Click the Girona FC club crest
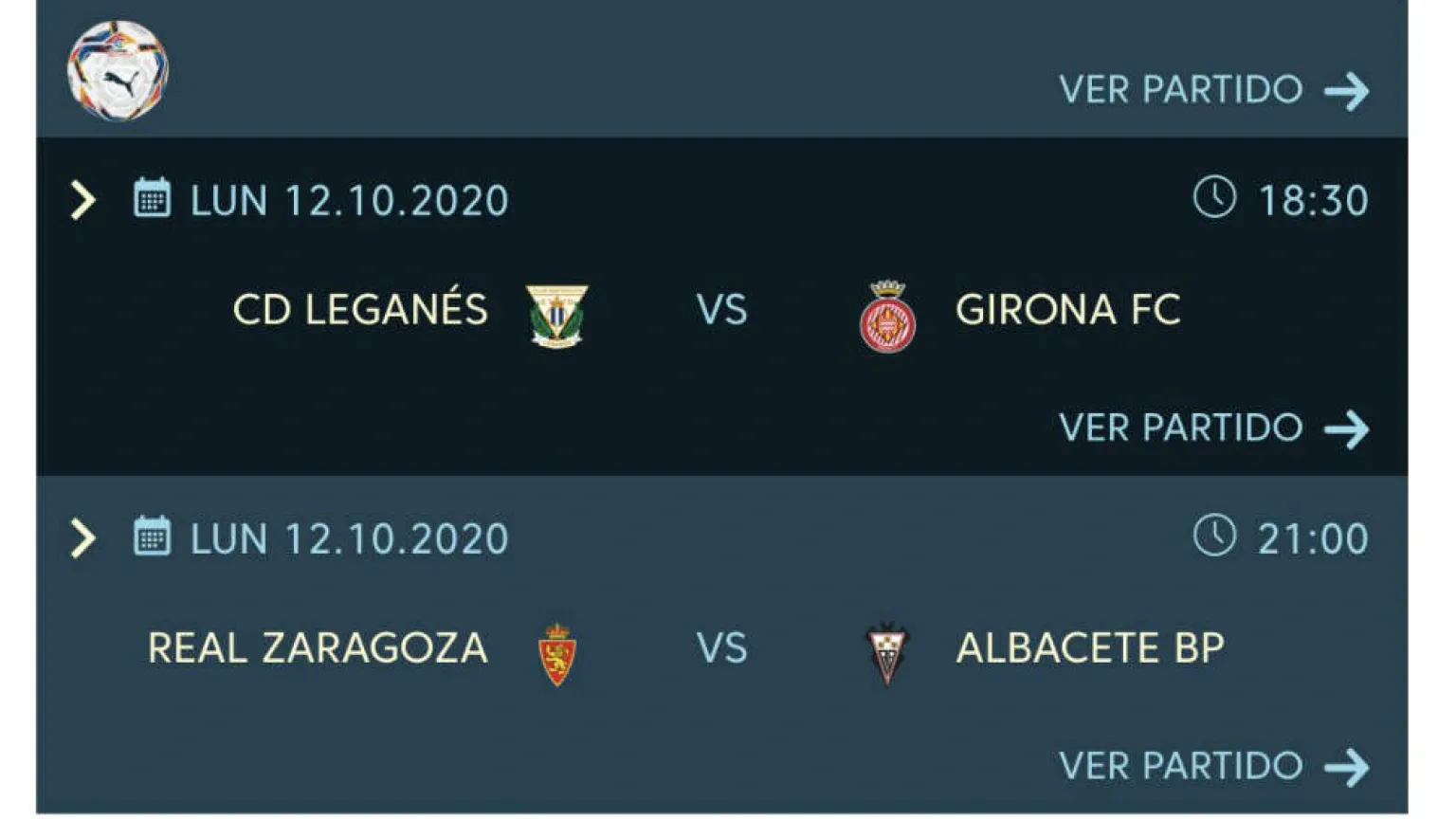 point(887,317)
